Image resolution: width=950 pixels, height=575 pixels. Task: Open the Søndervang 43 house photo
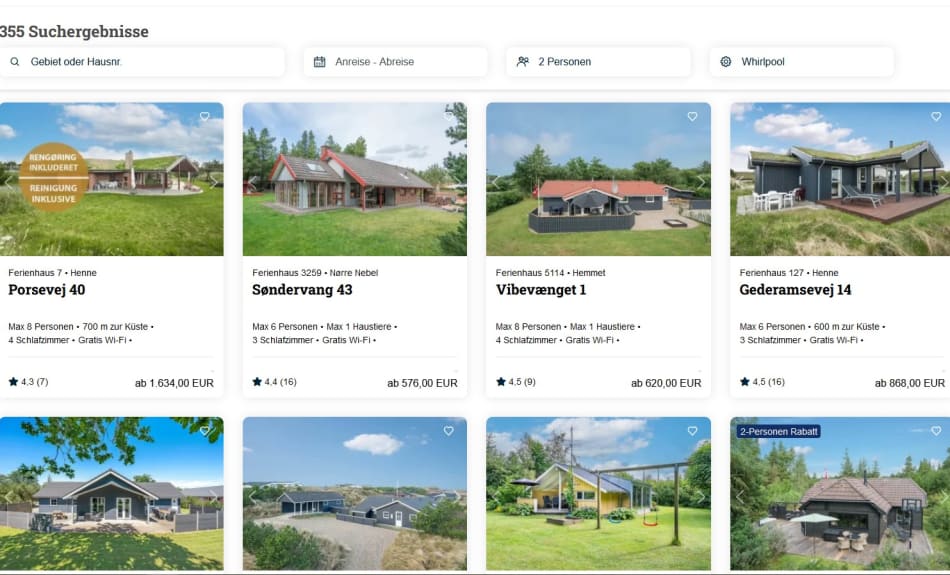[x=354, y=179]
